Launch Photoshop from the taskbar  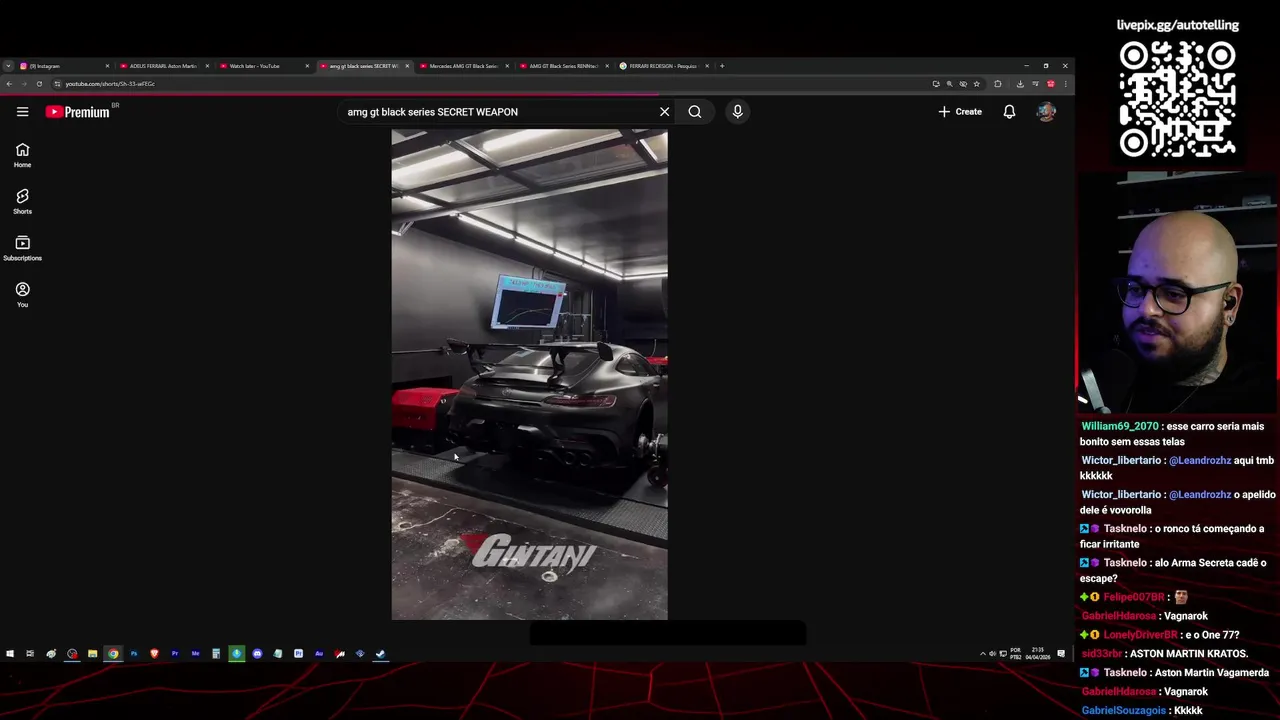(134, 654)
